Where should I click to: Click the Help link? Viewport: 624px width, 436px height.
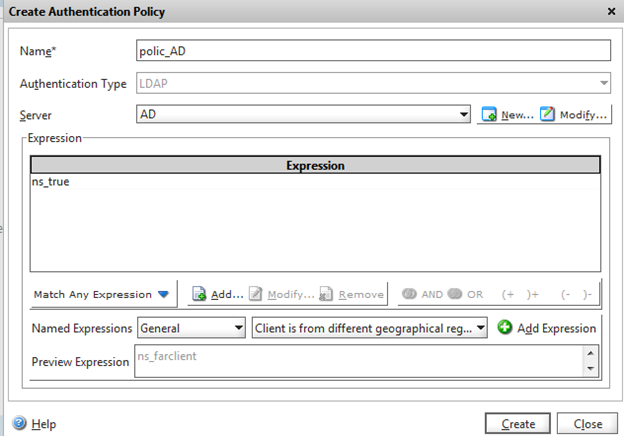44,424
